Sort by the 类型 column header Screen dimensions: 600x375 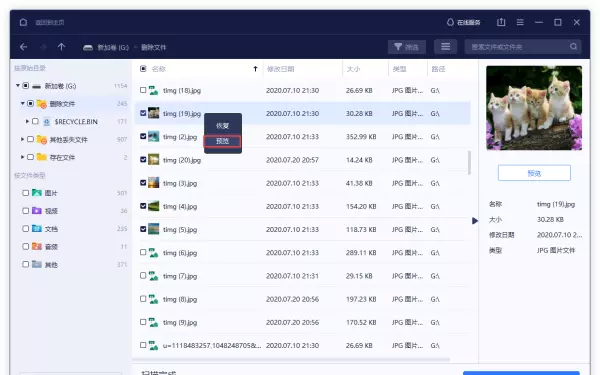pos(399,69)
